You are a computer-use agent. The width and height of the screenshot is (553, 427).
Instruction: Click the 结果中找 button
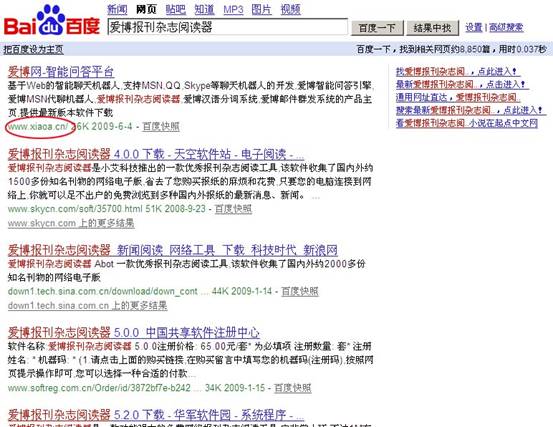coord(432,28)
